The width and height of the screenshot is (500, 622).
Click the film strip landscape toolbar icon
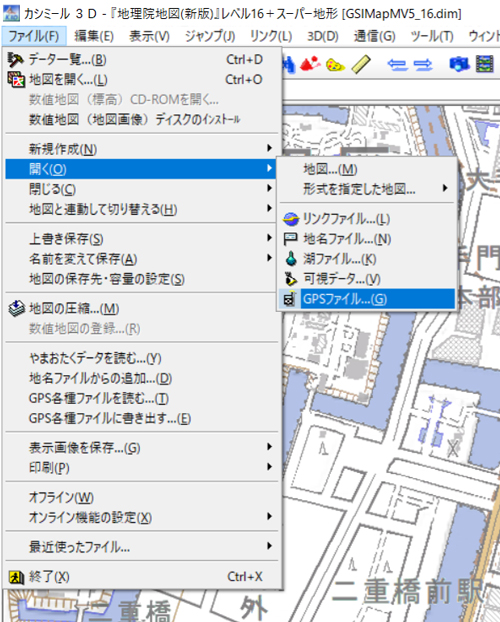[485, 64]
